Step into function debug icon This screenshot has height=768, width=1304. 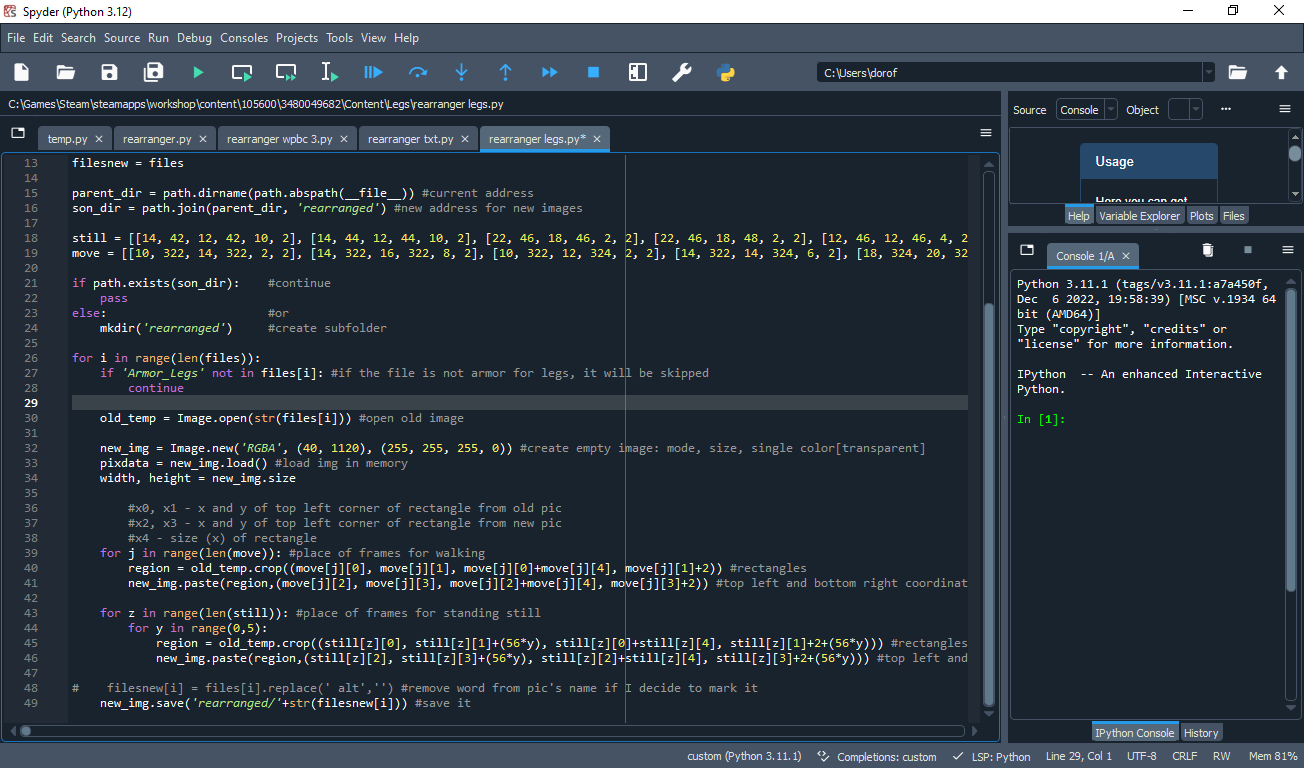tap(462, 72)
